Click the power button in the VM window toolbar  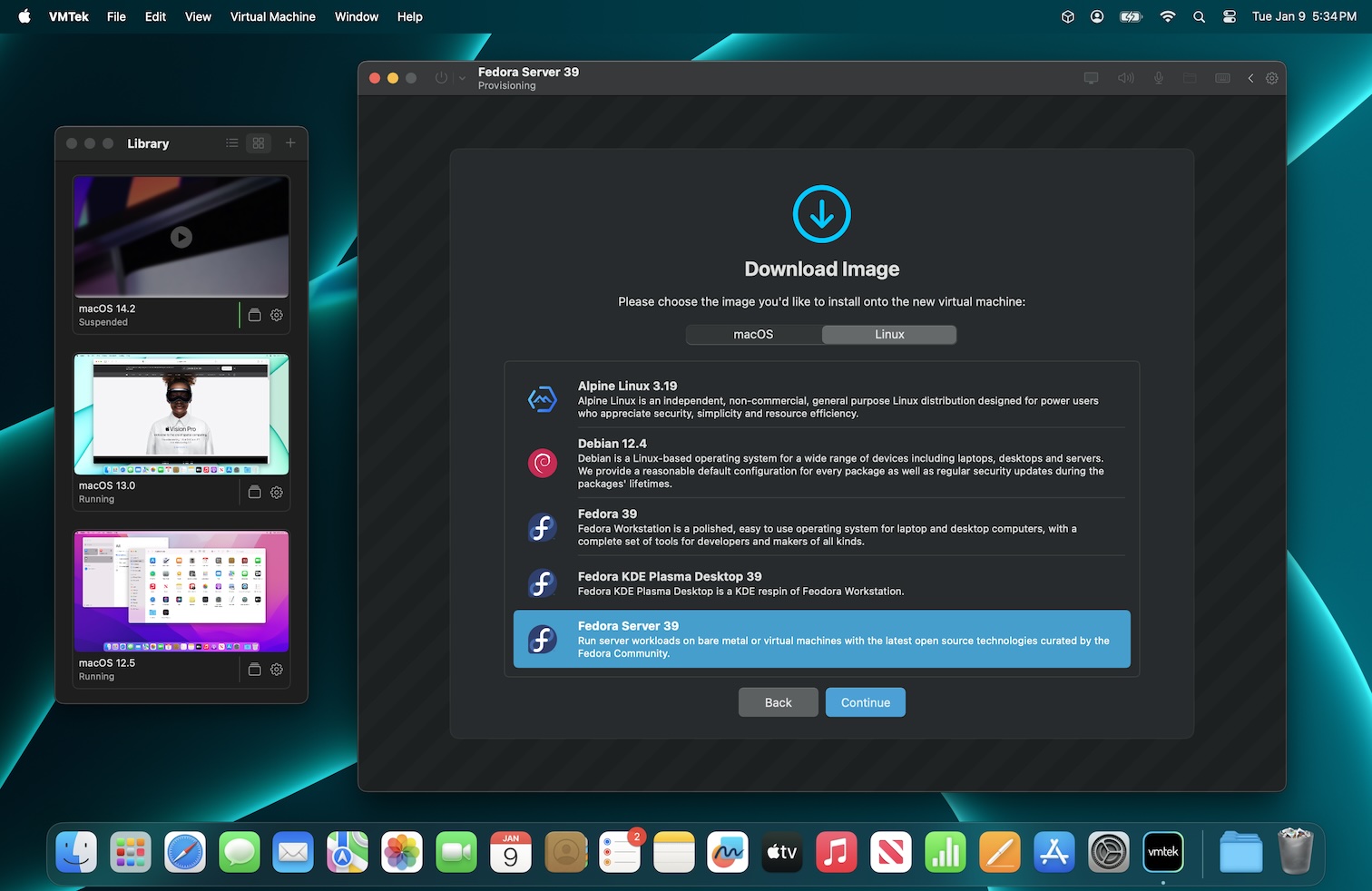441,78
